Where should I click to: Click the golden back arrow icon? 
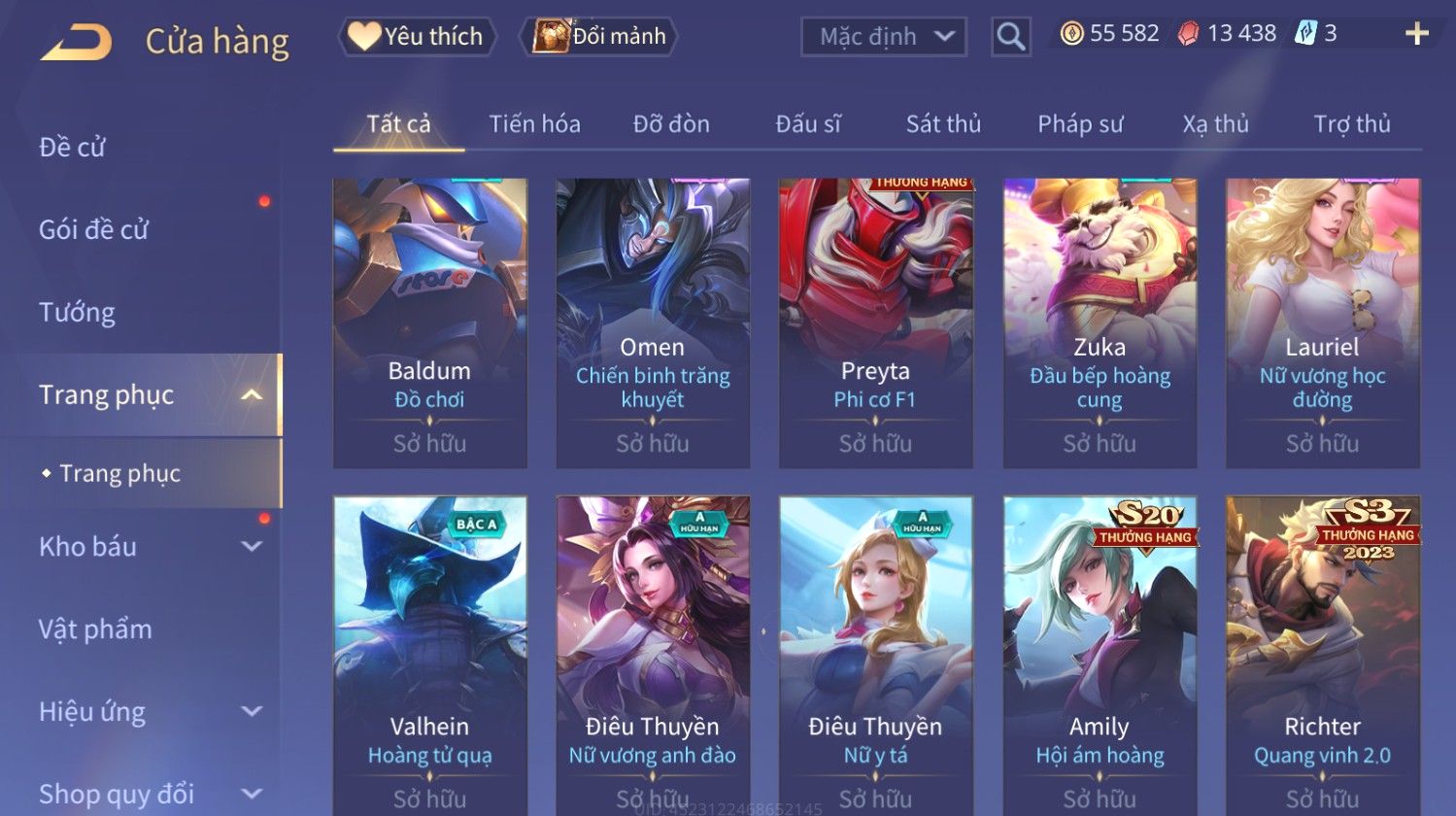point(76,42)
